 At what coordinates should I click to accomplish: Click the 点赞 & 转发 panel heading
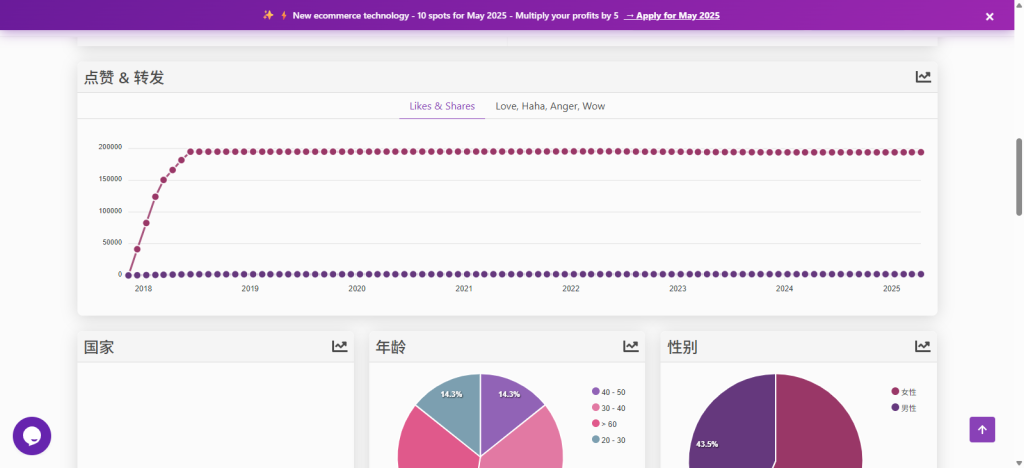124,78
